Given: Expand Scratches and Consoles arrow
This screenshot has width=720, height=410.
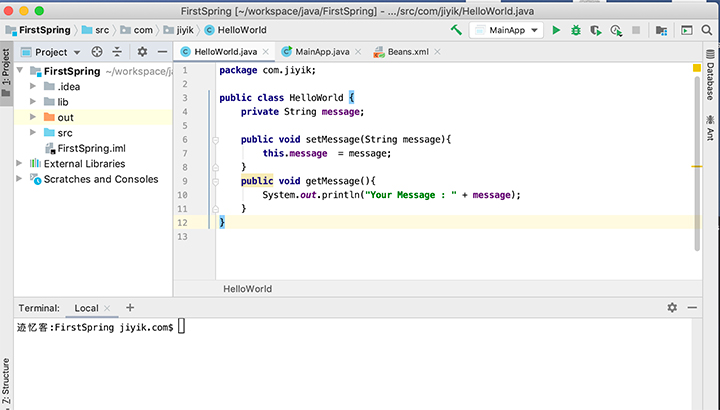Looking at the screenshot, I should point(19,179).
